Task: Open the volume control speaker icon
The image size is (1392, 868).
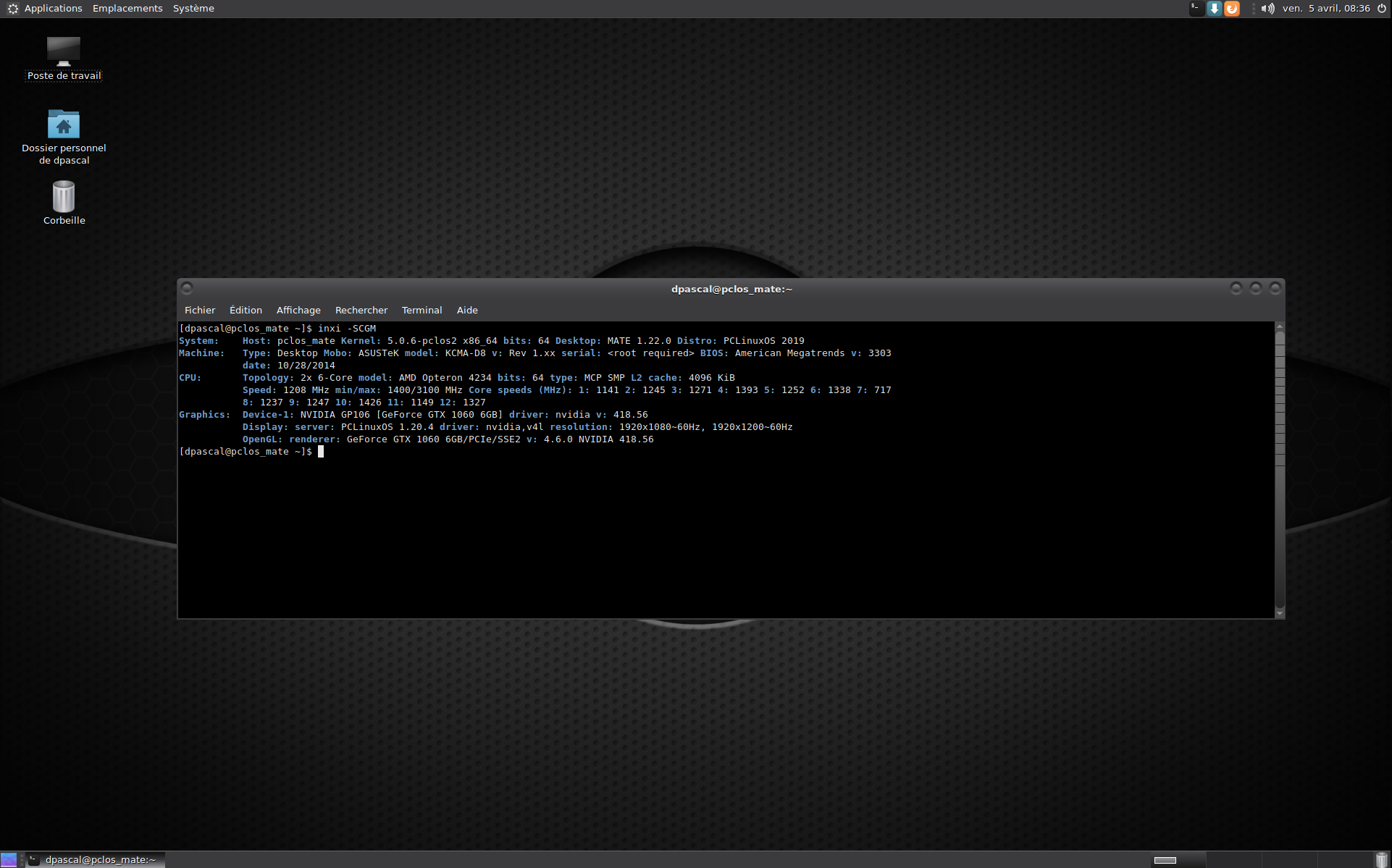Action: (x=1267, y=9)
